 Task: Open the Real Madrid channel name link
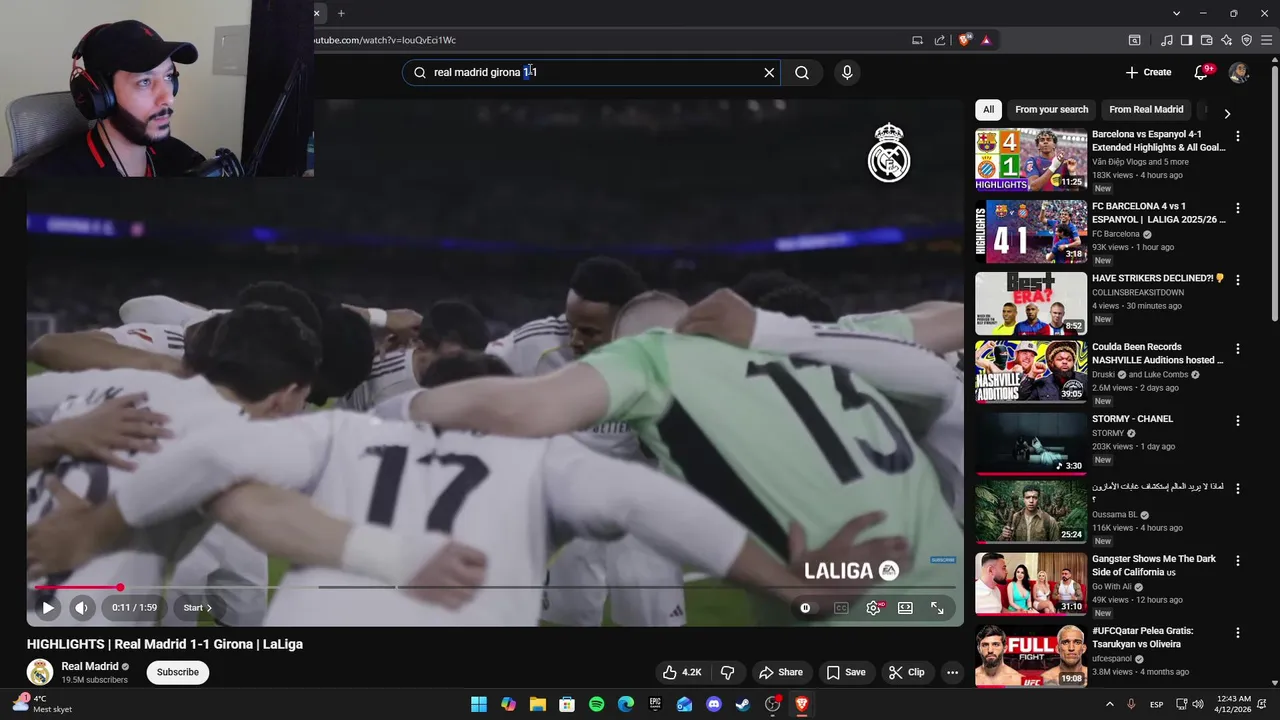(90, 666)
